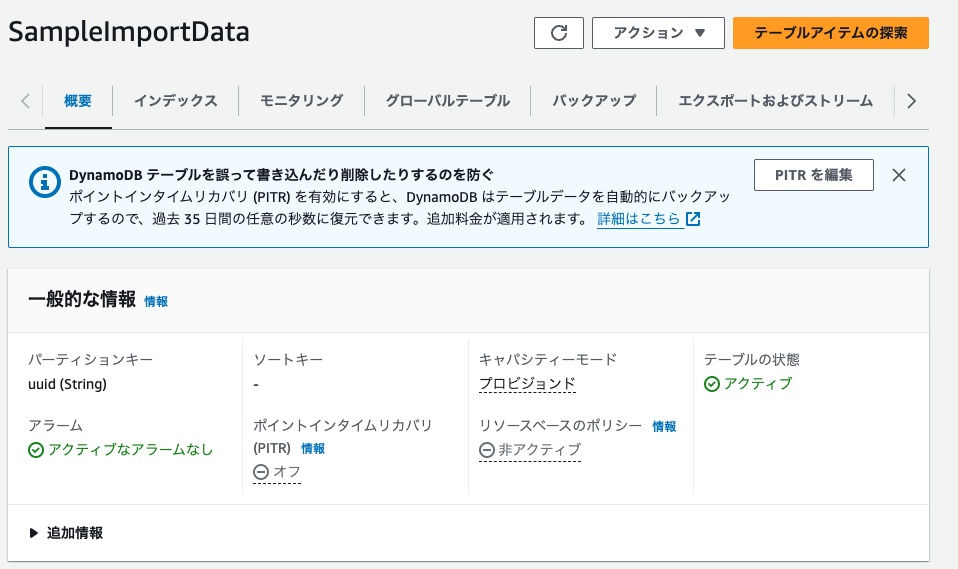Click the プロビジョンド capacity mode value
Viewport: 958px width, 569px height.
527,384
